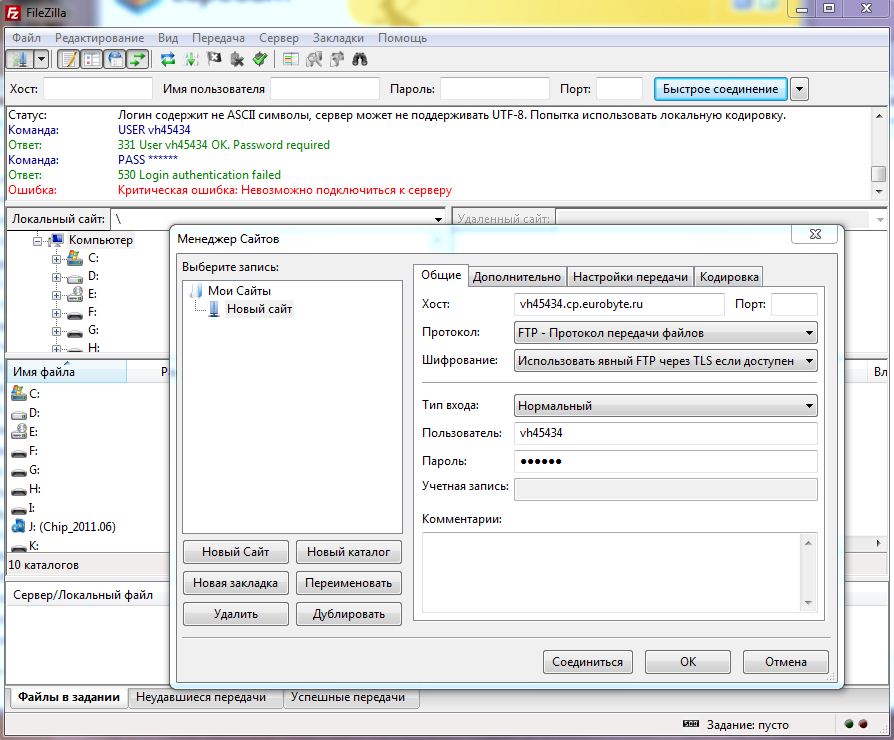Open the Site Manager toolbar icon
Screen dimensions: 894x740
(20, 59)
